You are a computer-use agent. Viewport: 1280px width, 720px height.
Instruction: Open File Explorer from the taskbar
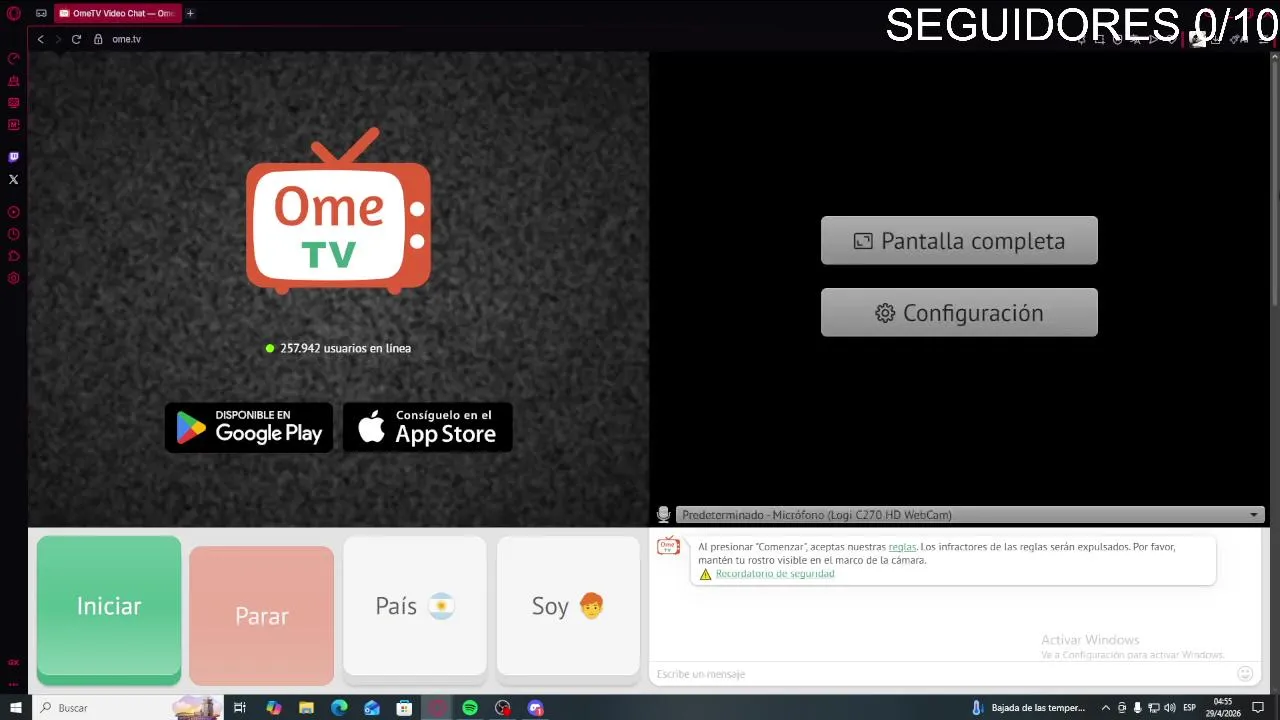[306, 708]
